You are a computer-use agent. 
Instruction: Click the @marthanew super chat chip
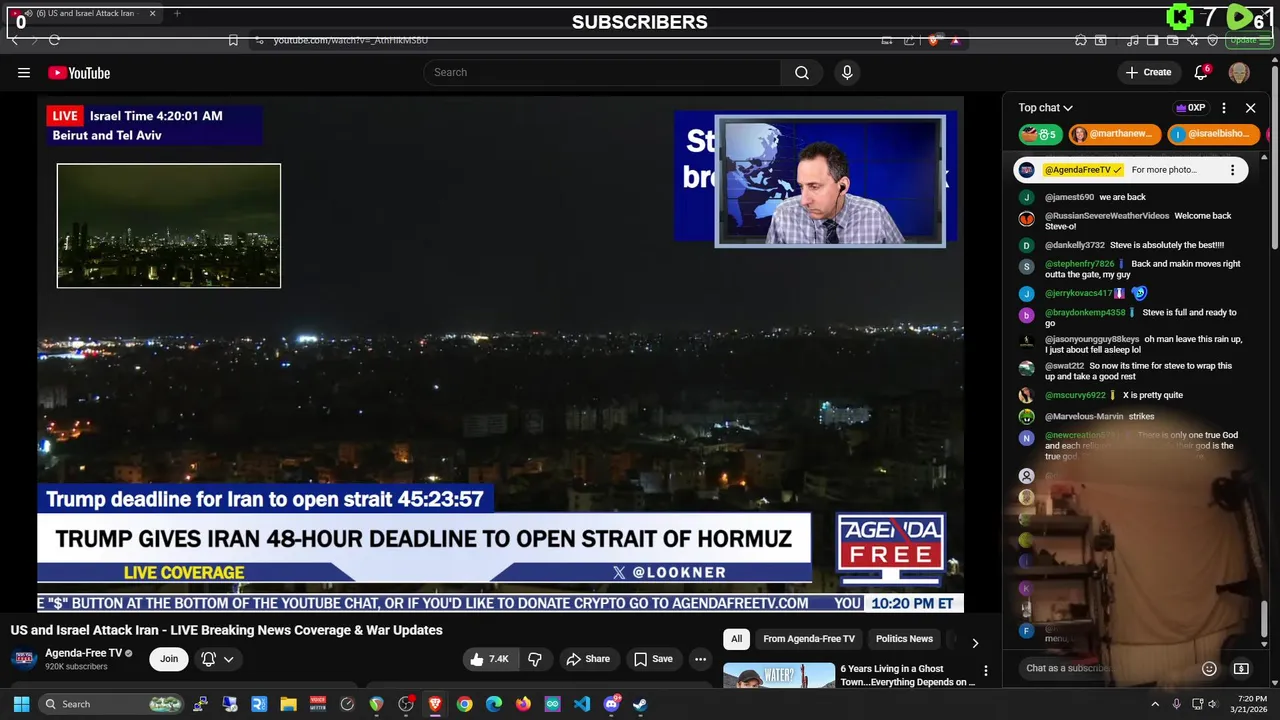click(1115, 134)
